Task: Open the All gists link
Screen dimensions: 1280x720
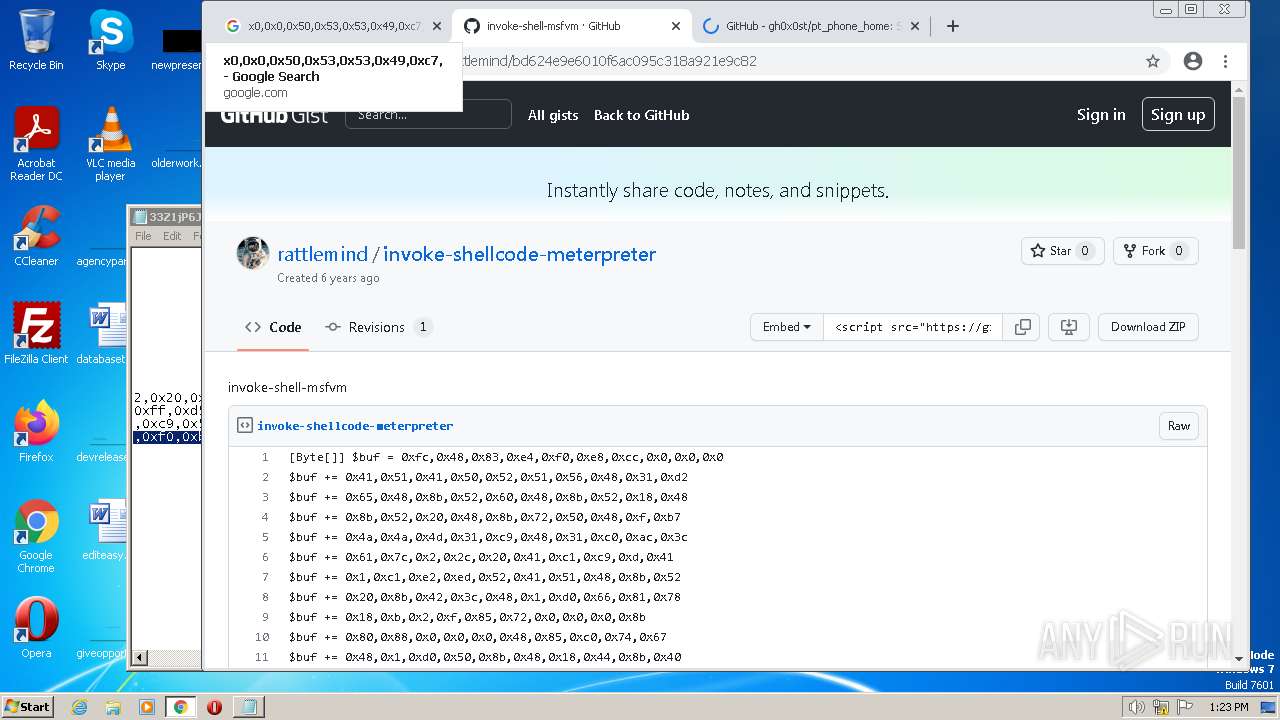Action: click(x=553, y=115)
